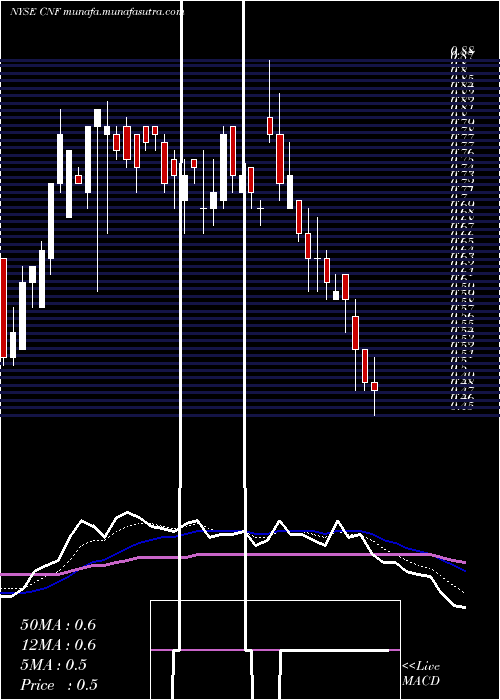The height and width of the screenshot is (700, 500).
Task: Click the 'Price : 0.5' value
Action: tap(59, 685)
